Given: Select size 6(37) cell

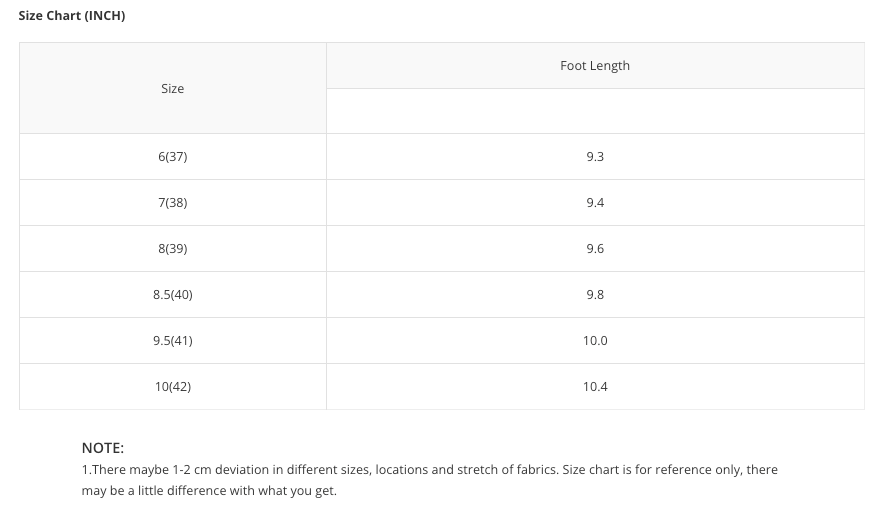Looking at the screenshot, I should click(172, 157).
